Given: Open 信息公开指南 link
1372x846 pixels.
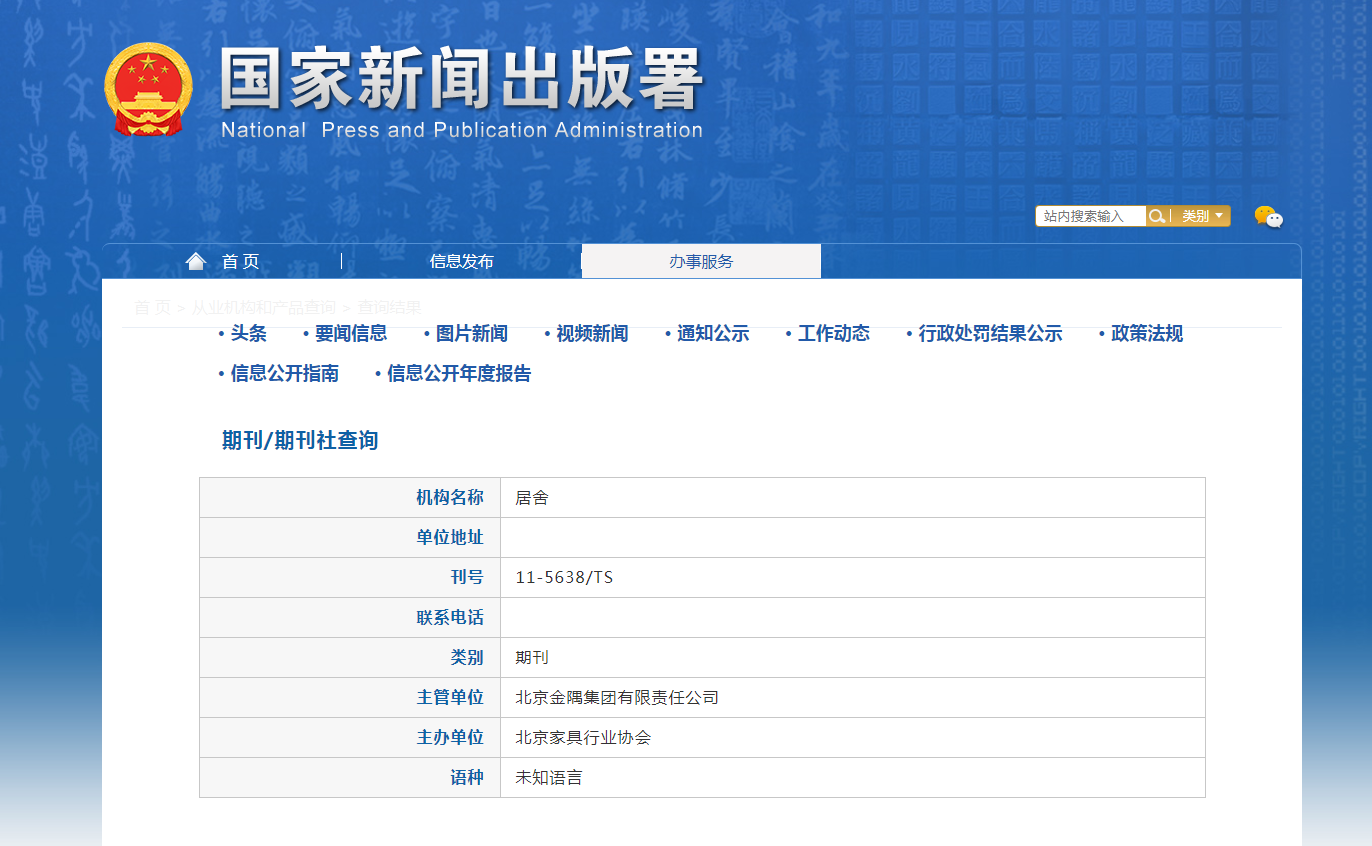Looking at the screenshot, I should click(284, 374).
